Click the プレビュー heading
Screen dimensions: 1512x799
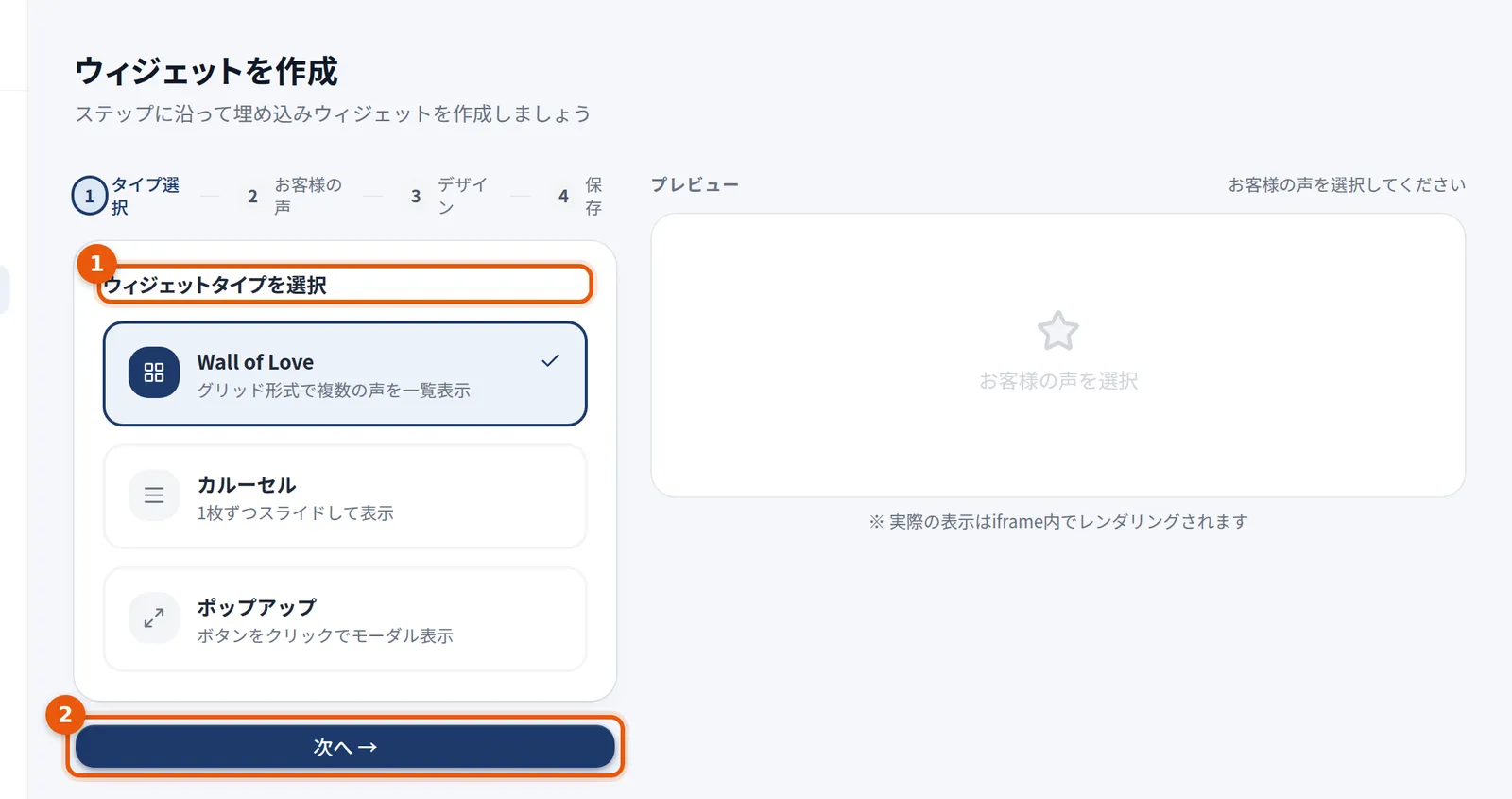(695, 185)
